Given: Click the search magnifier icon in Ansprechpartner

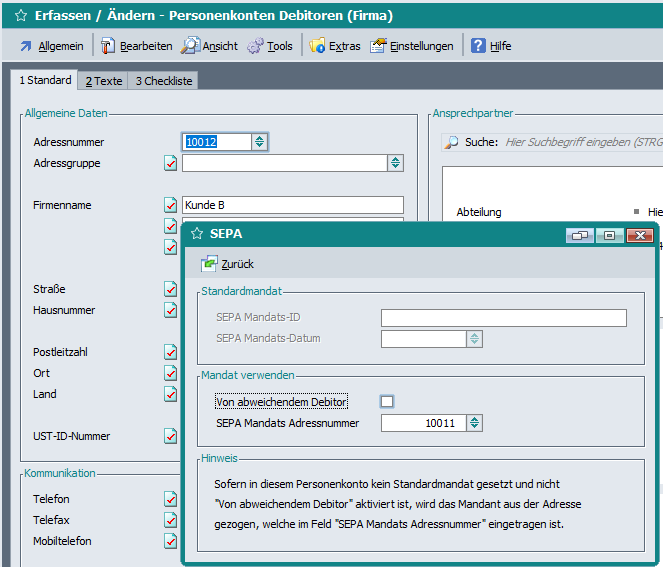Looking at the screenshot, I should 452,143.
